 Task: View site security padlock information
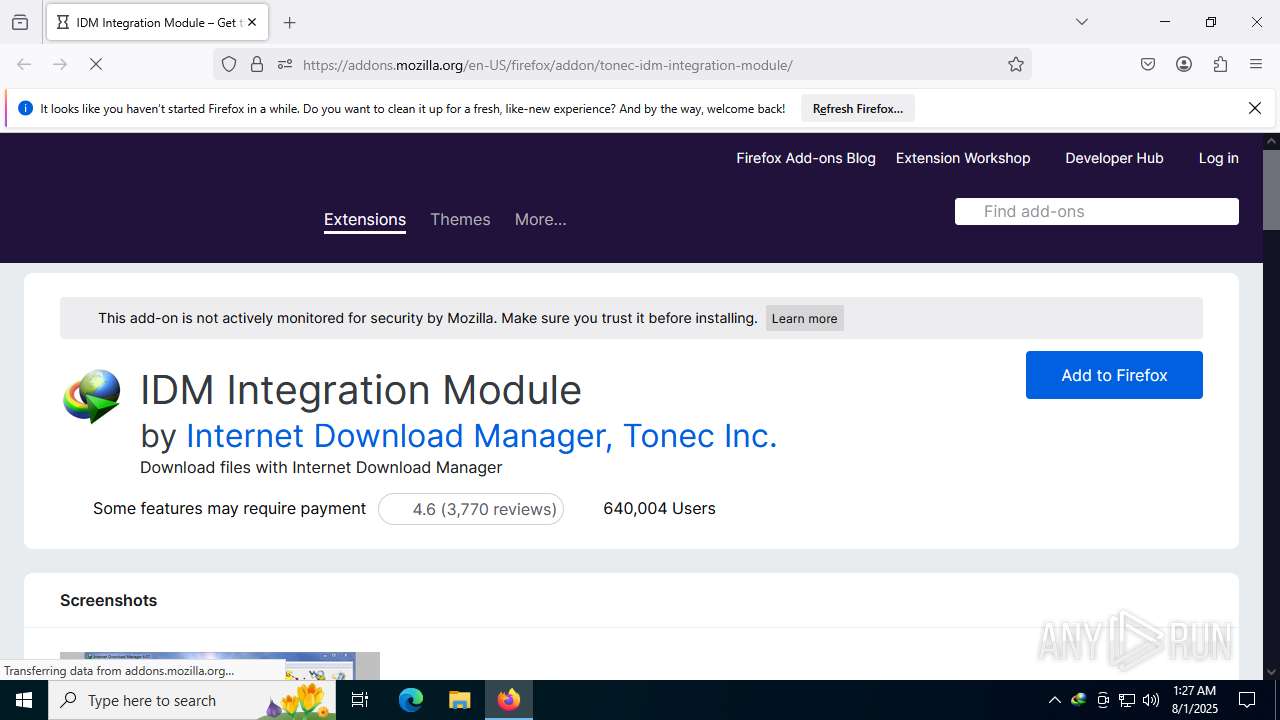click(x=257, y=64)
